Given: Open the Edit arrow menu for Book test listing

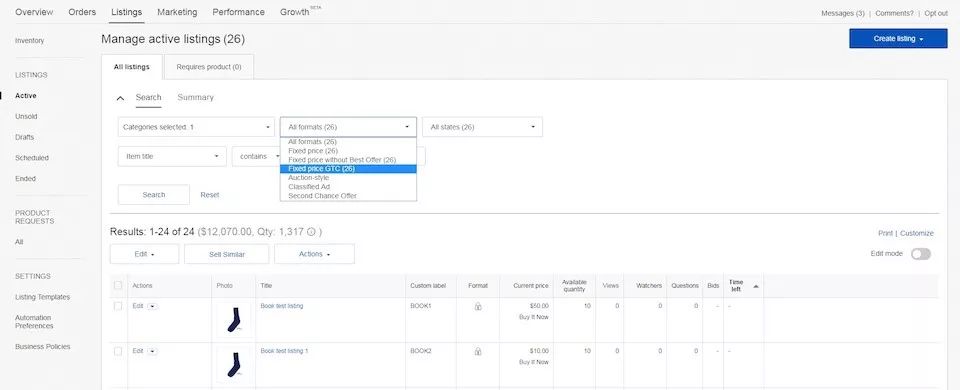Looking at the screenshot, I should 152,306.
